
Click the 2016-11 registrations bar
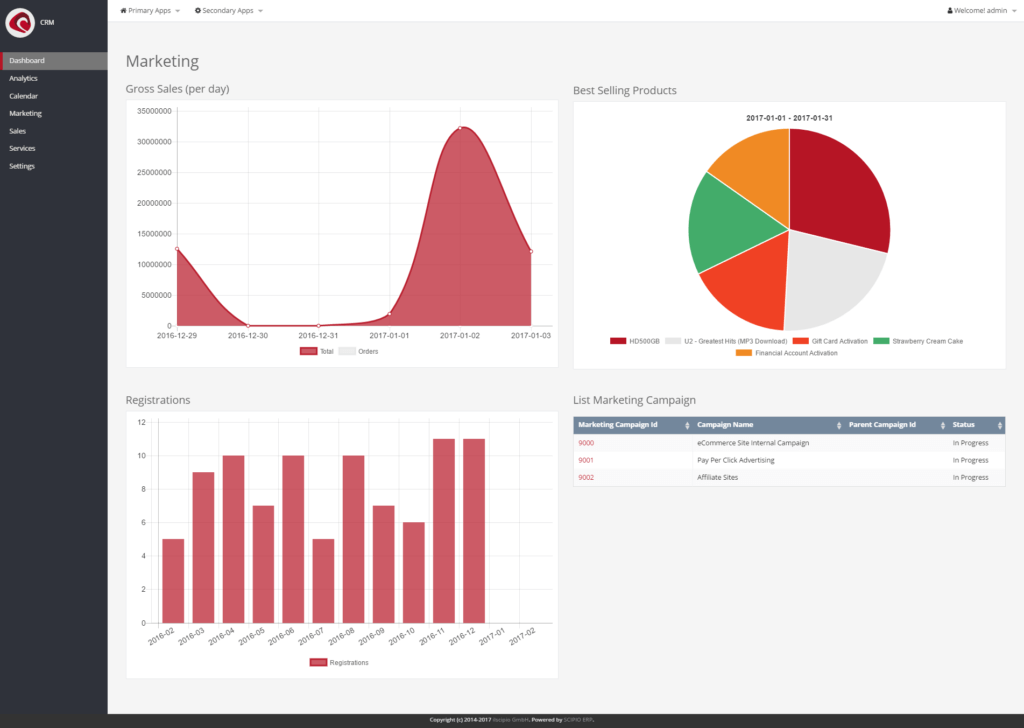click(444, 530)
